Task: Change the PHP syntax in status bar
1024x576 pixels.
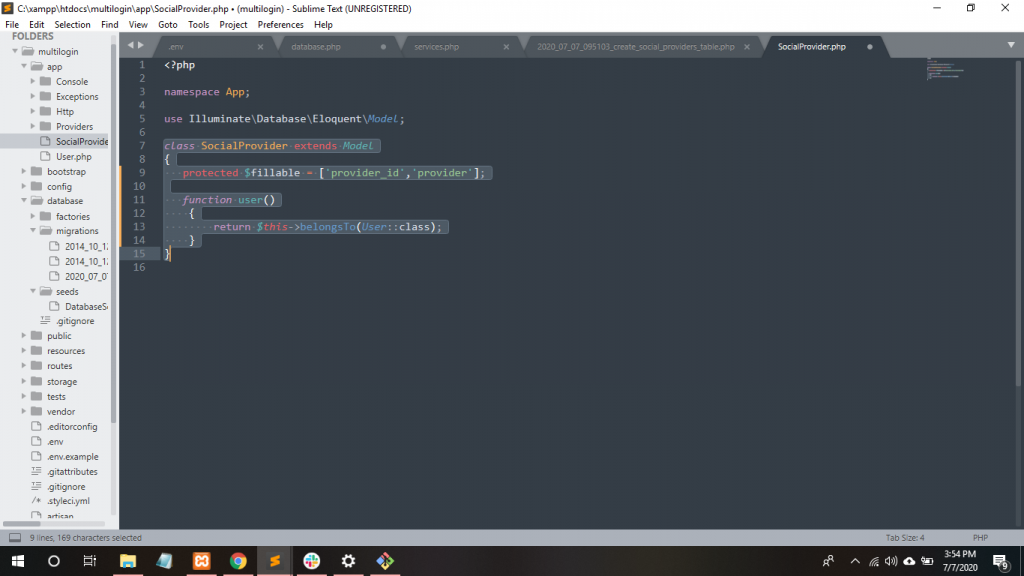Action: tap(980, 537)
